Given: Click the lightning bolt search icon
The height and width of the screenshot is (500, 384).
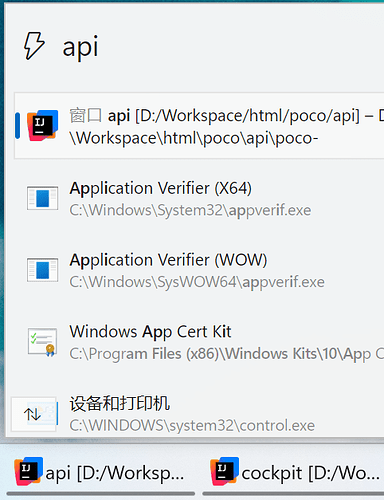Looking at the screenshot, I should click(34, 46).
